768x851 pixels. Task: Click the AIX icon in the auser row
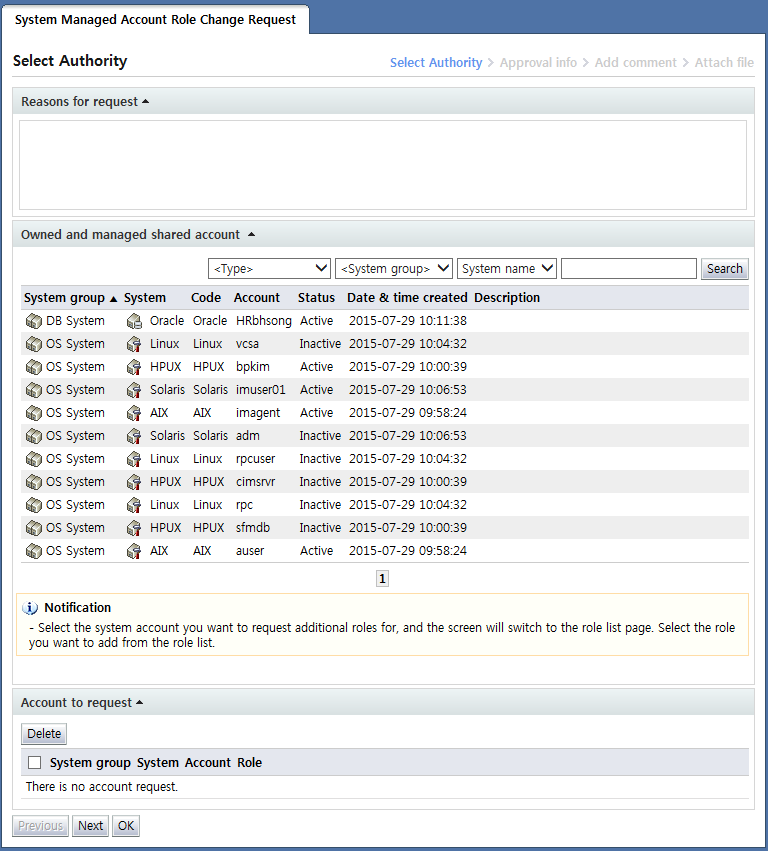(134, 551)
